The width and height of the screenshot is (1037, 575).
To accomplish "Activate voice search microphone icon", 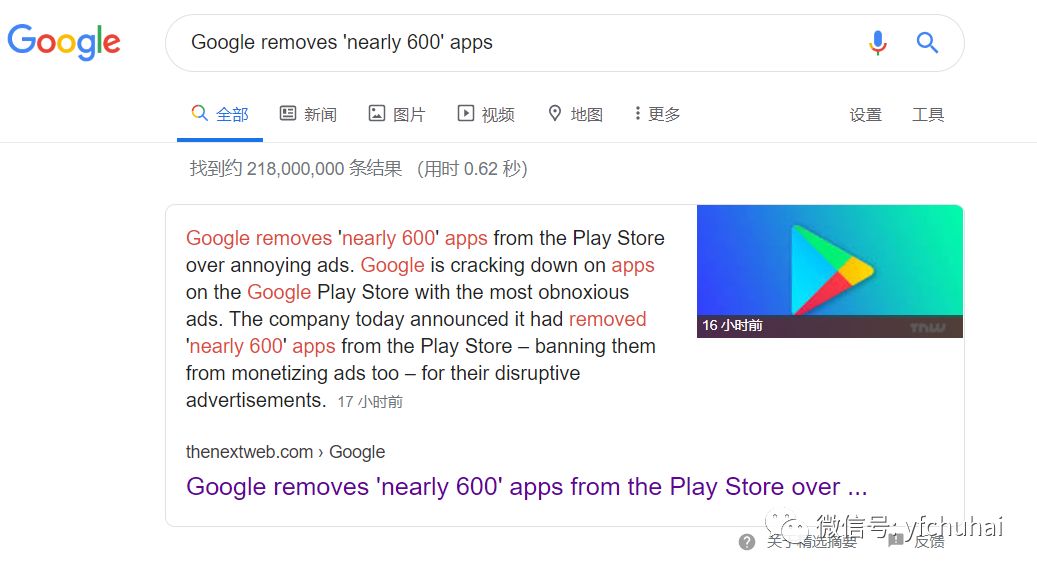I will pos(878,43).
